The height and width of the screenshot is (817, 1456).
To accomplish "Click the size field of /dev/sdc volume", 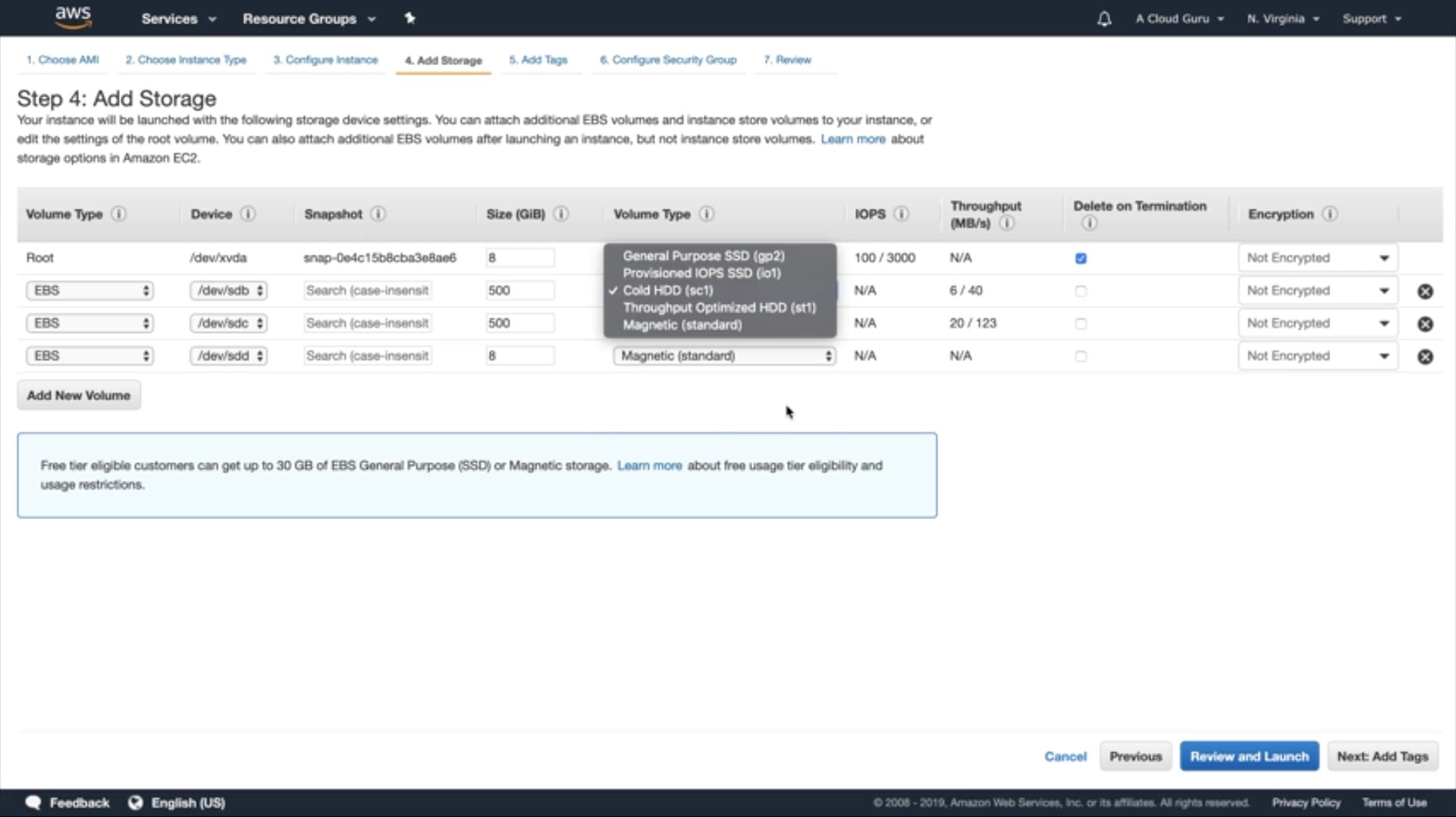I will click(519, 323).
